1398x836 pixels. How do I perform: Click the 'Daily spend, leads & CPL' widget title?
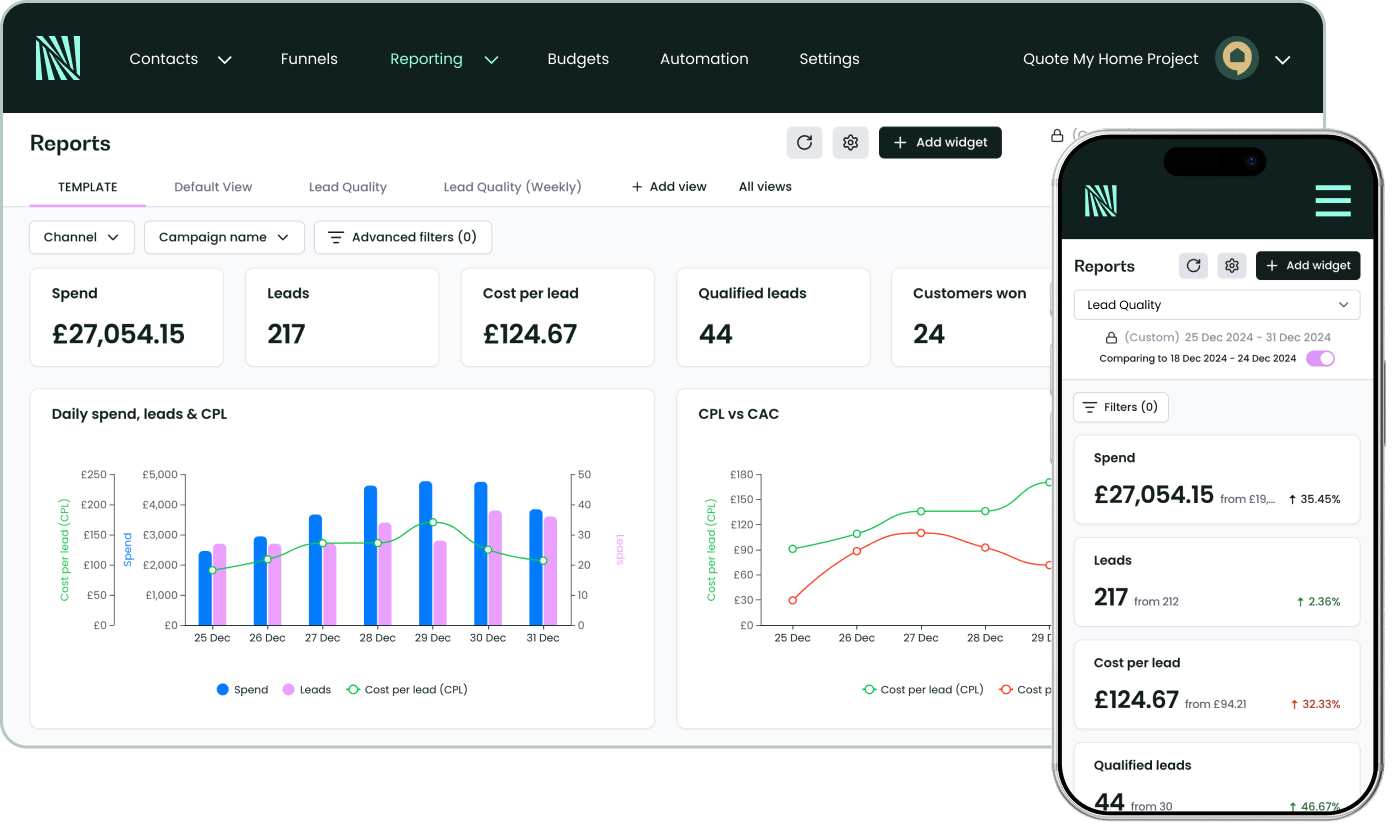tap(139, 414)
